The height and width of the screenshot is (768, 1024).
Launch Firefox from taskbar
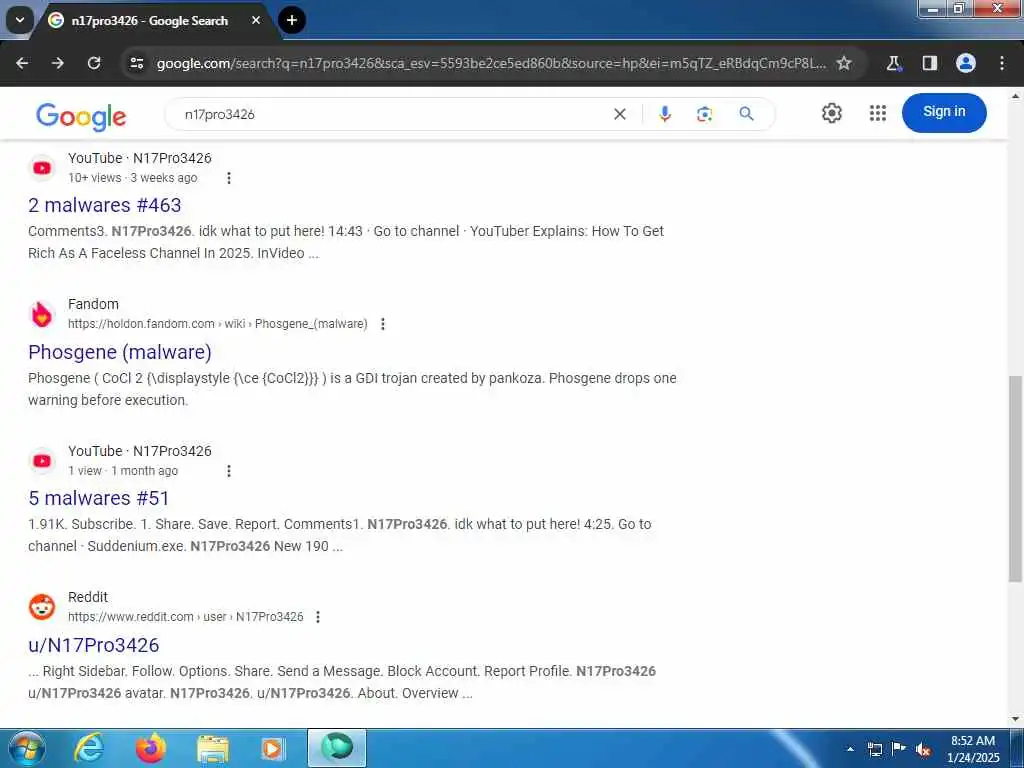[x=151, y=748]
